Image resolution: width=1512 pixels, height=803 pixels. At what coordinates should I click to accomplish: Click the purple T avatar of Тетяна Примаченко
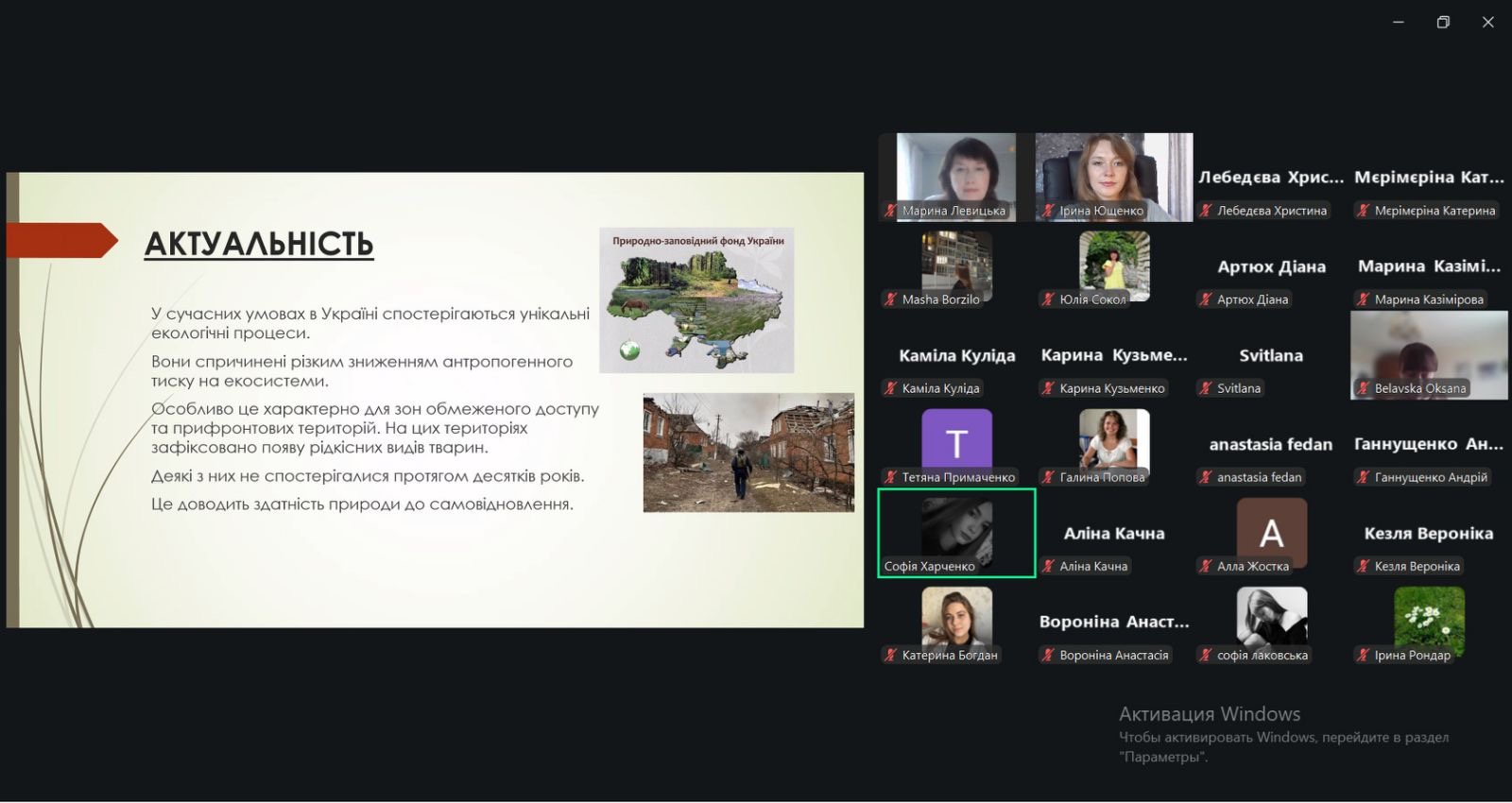[x=956, y=441]
